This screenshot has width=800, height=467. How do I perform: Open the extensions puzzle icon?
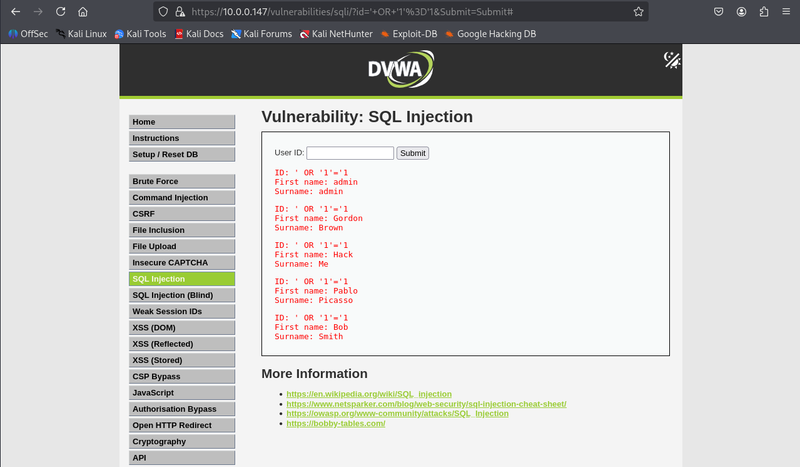[x=764, y=11]
